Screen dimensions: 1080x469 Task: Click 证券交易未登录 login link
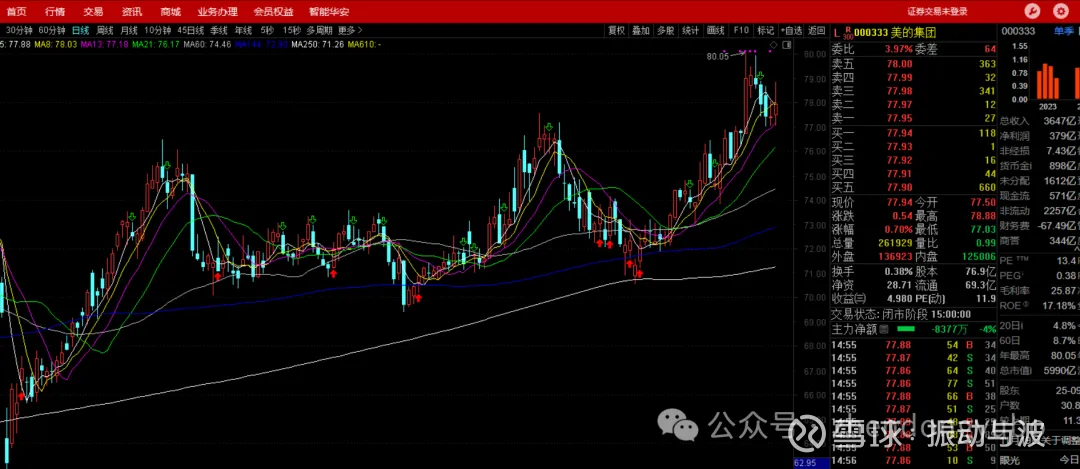pos(937,11)
